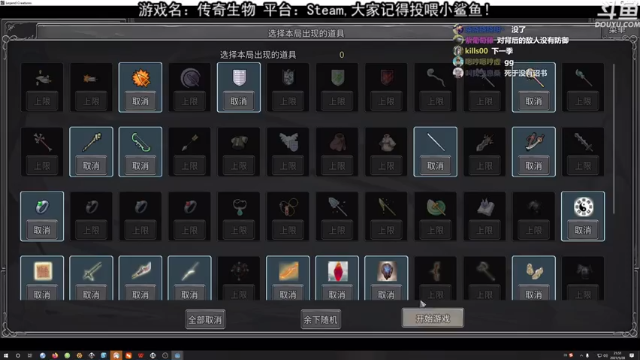Deselect the thin white rod with 取消
This screenshot has width=640, height=360.
[436, 166]
